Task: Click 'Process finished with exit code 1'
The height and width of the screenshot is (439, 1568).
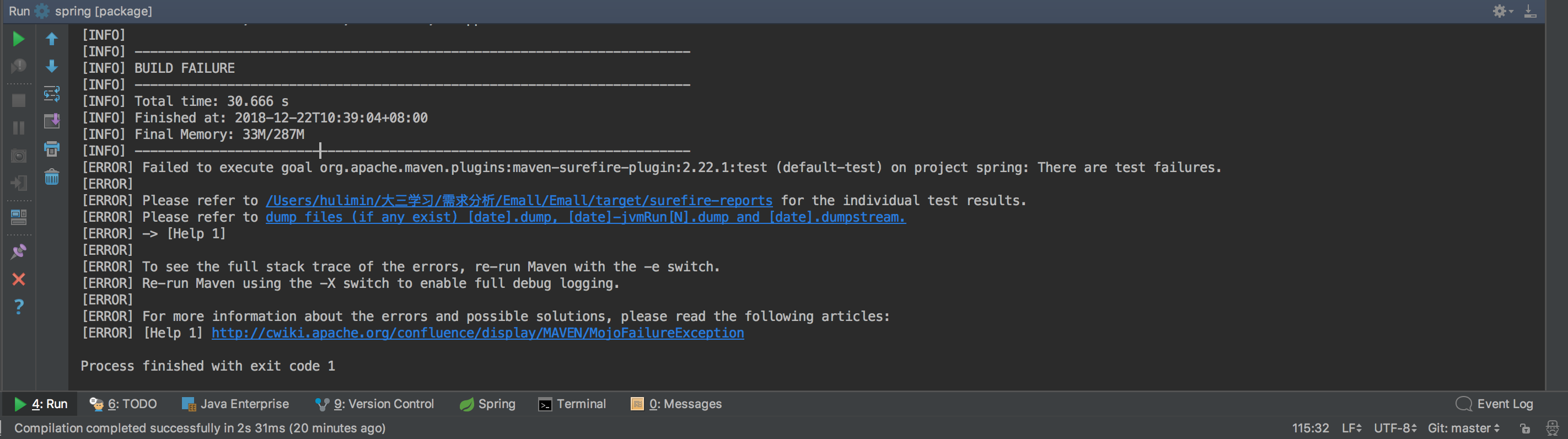Action: 207,365
